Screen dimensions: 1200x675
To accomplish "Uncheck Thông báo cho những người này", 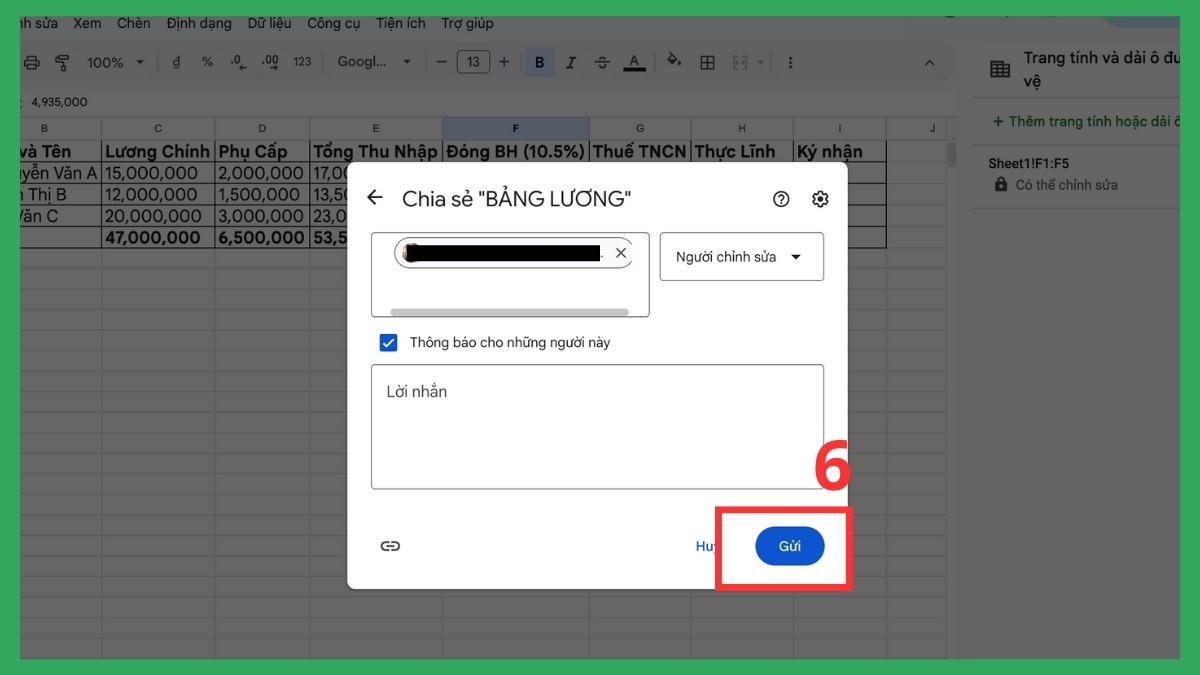I will click(388, 342).
